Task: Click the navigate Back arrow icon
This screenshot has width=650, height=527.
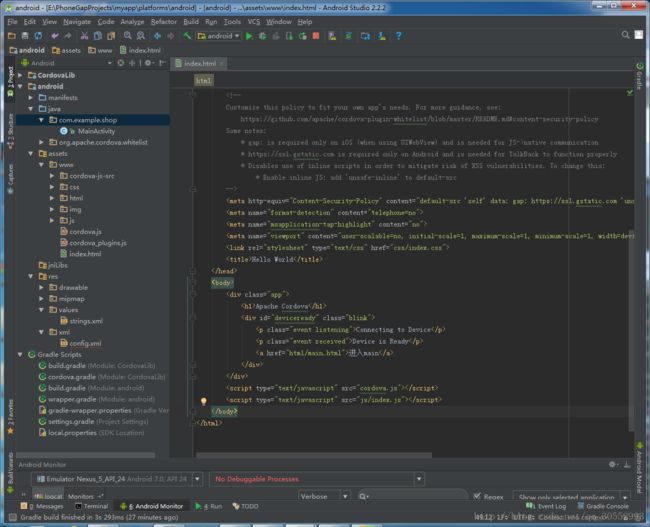Action: pyautogui.click(x=157, y=36)
